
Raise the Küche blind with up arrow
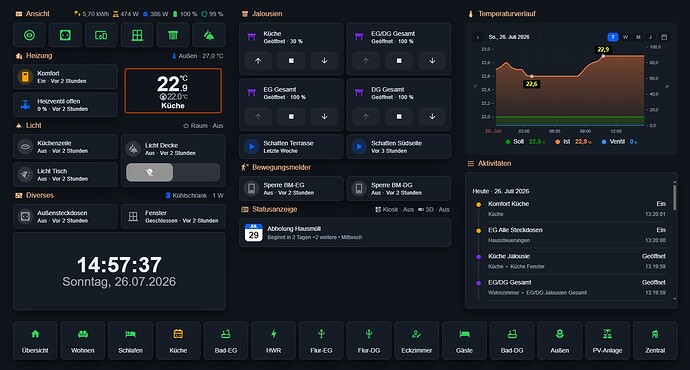(258, 61)
